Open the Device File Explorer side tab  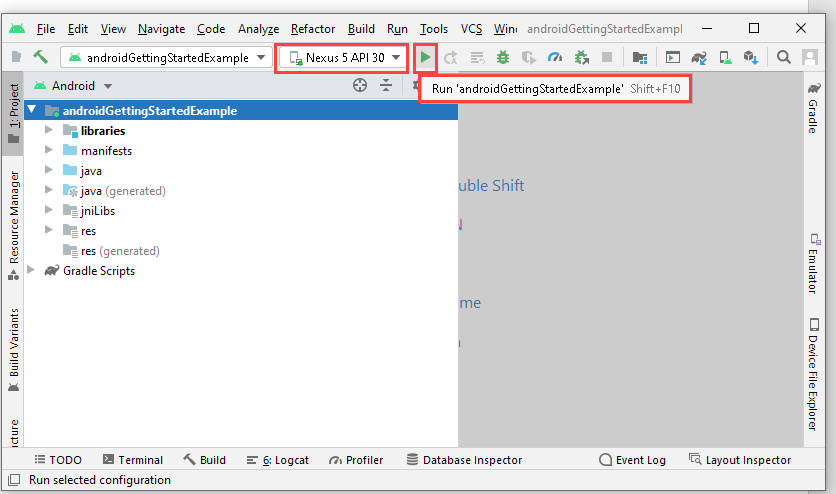813,375
